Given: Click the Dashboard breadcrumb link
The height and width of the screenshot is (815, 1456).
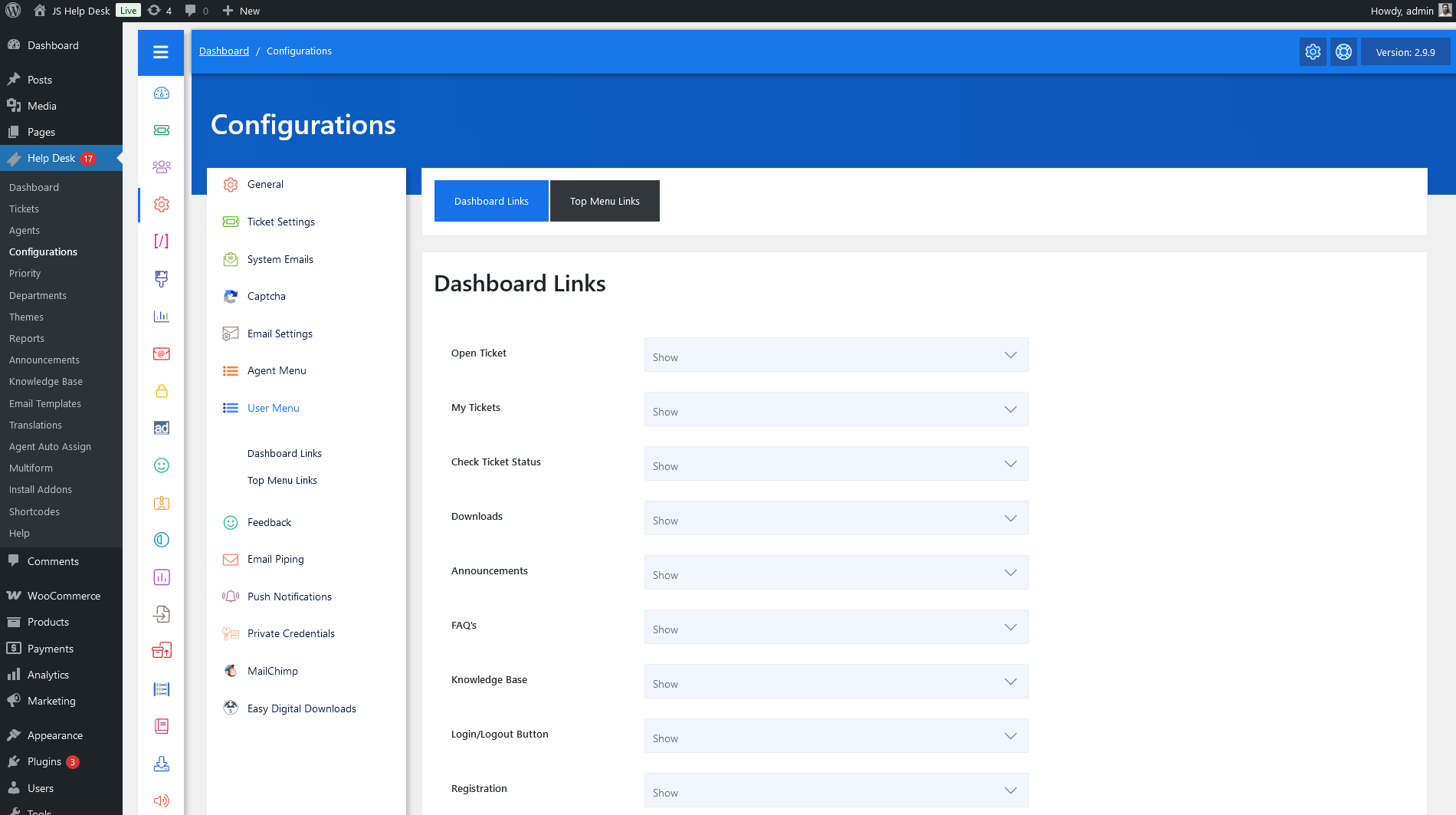Looking at the screenshot, I should point(224,51).
